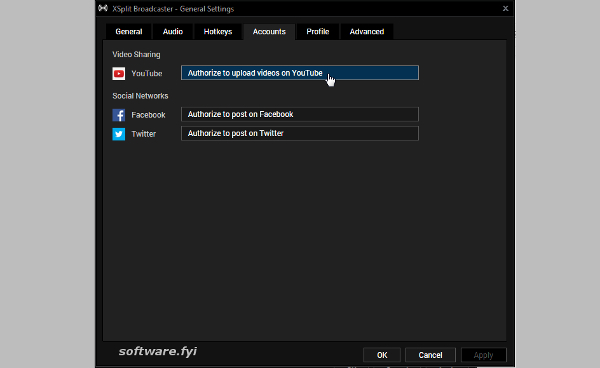Image resolution: width=600 pixels, height=368 pixels.
Task: Open the Profile tab
Action: pos(318,32)
